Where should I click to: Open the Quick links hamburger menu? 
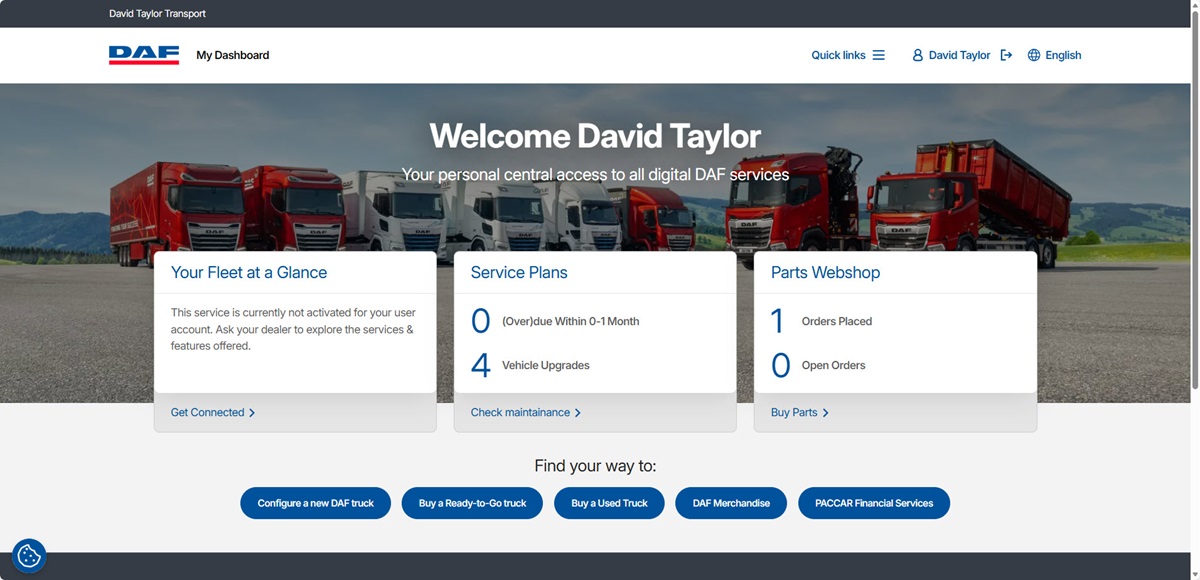[x=880, y=55]
